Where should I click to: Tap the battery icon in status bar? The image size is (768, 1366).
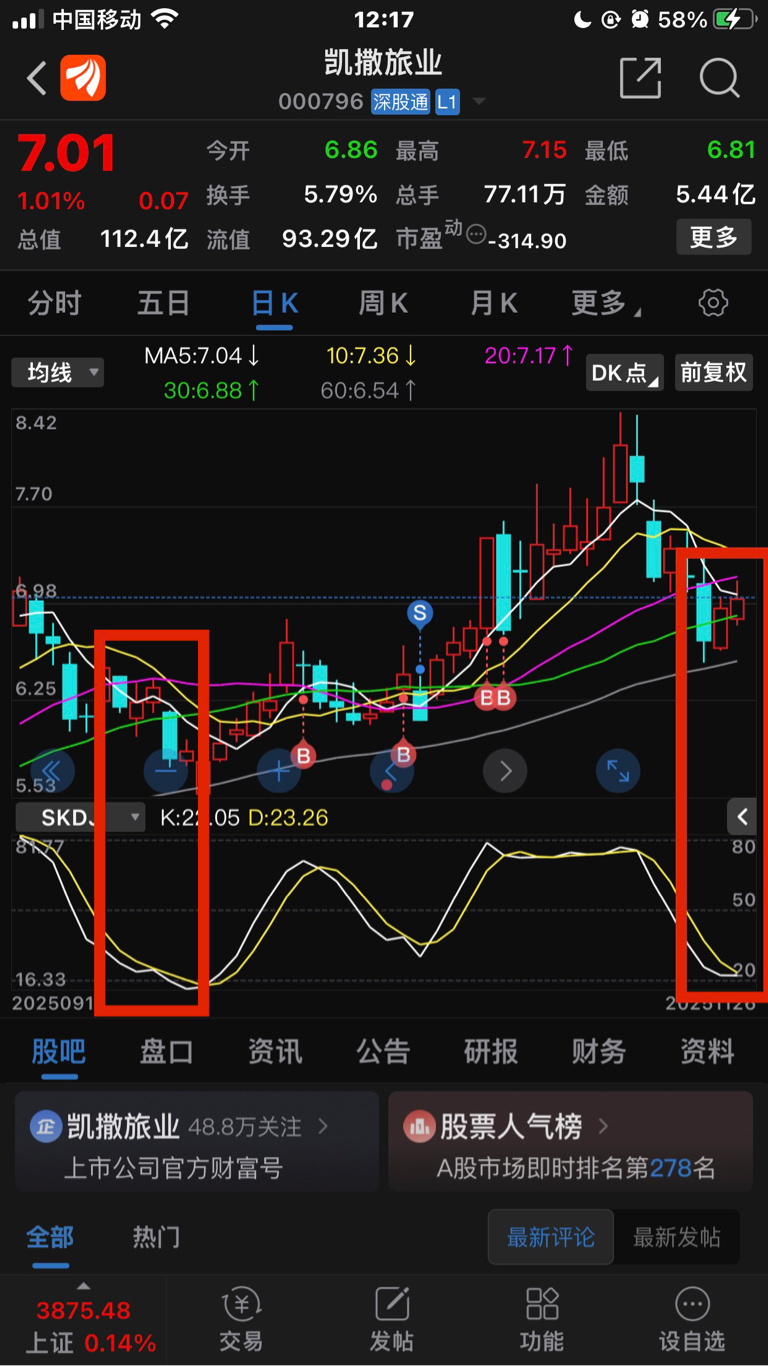coord(735,19)
